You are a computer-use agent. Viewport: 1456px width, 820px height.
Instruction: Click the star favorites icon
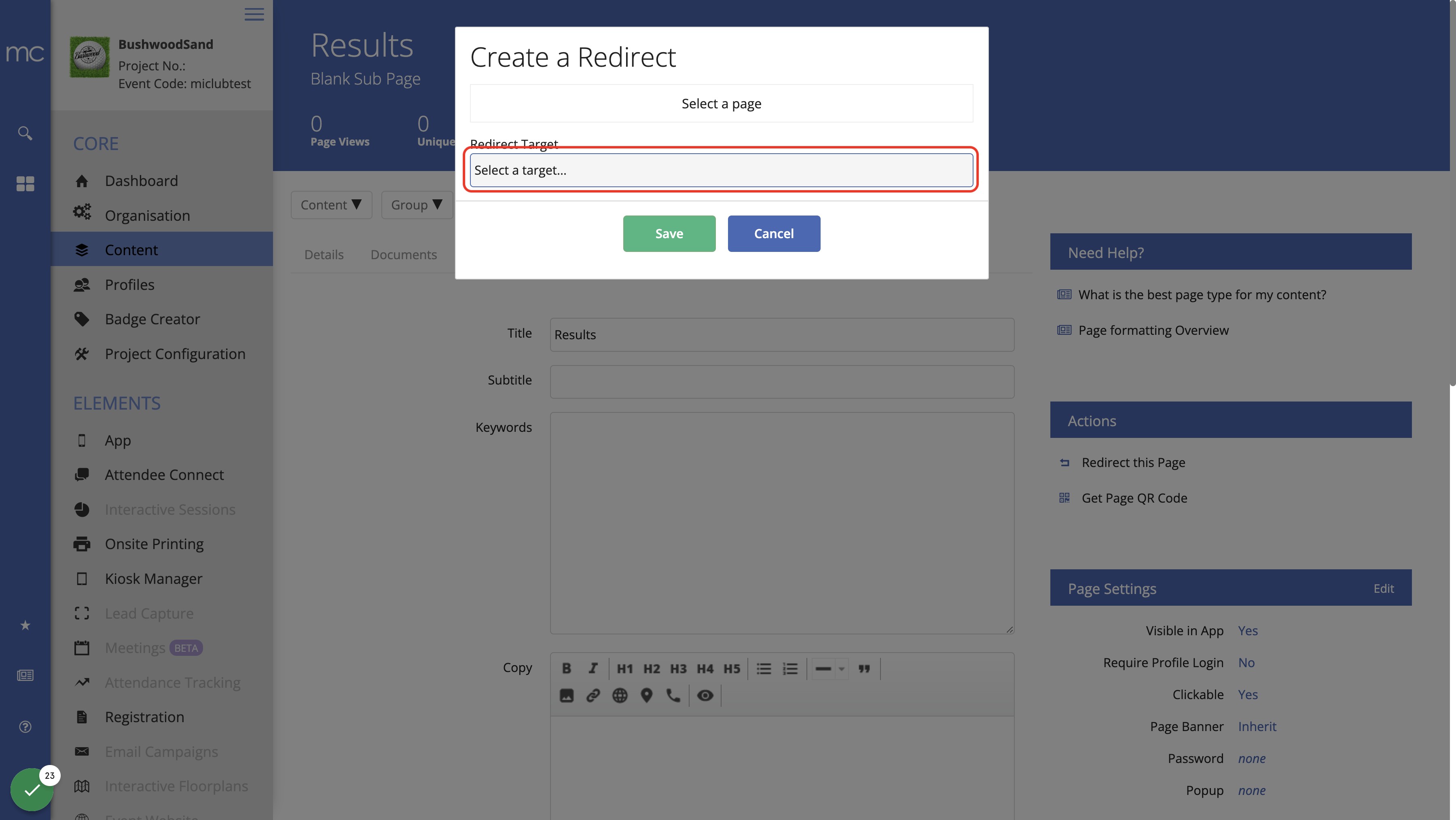coord(25,625)
